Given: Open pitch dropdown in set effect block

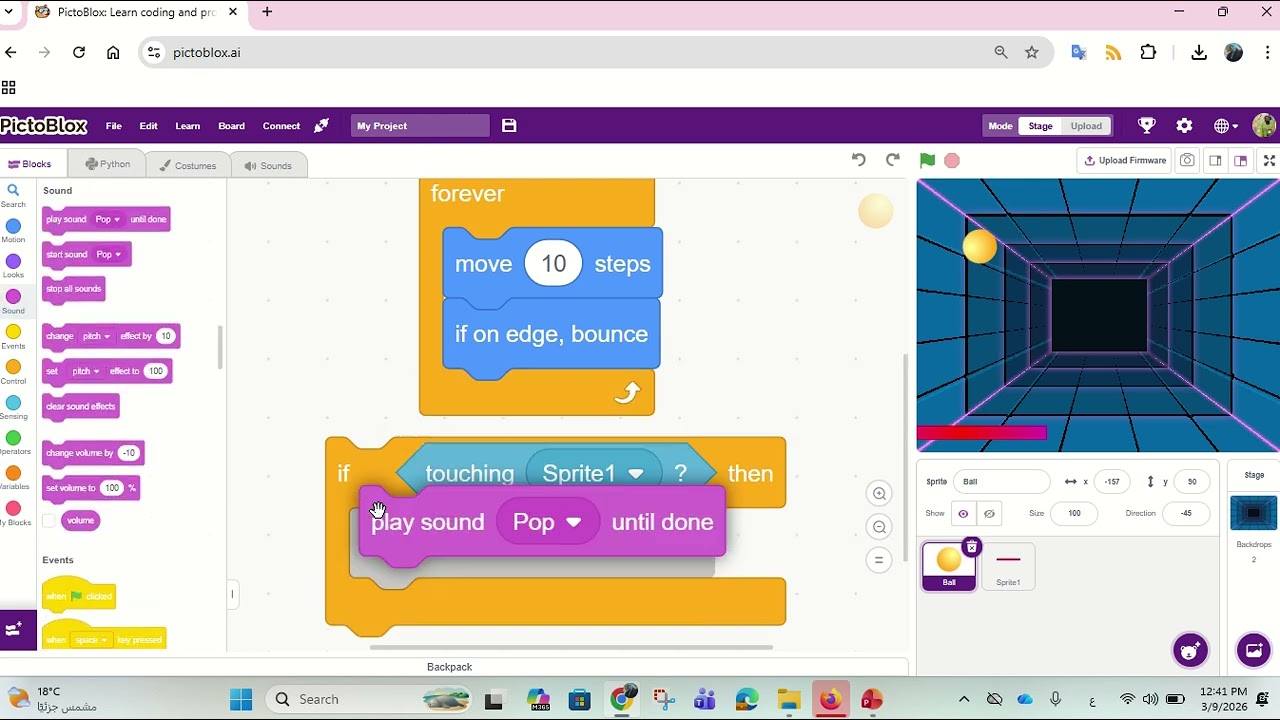Looking at the screenshot, I should (85, 371).
